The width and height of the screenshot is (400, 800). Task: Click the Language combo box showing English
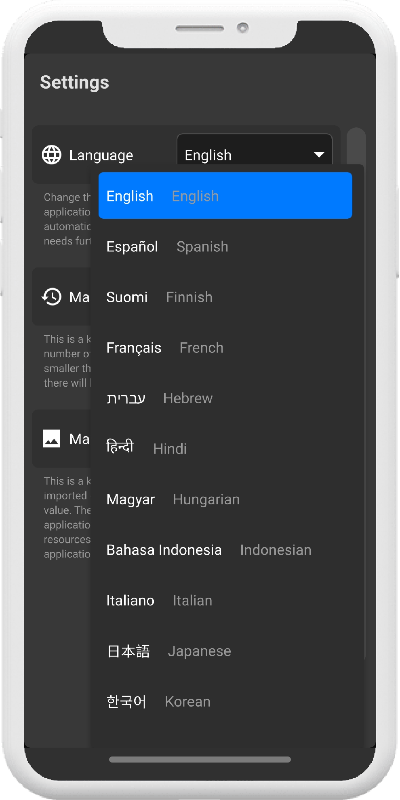(x=255, y=155)
